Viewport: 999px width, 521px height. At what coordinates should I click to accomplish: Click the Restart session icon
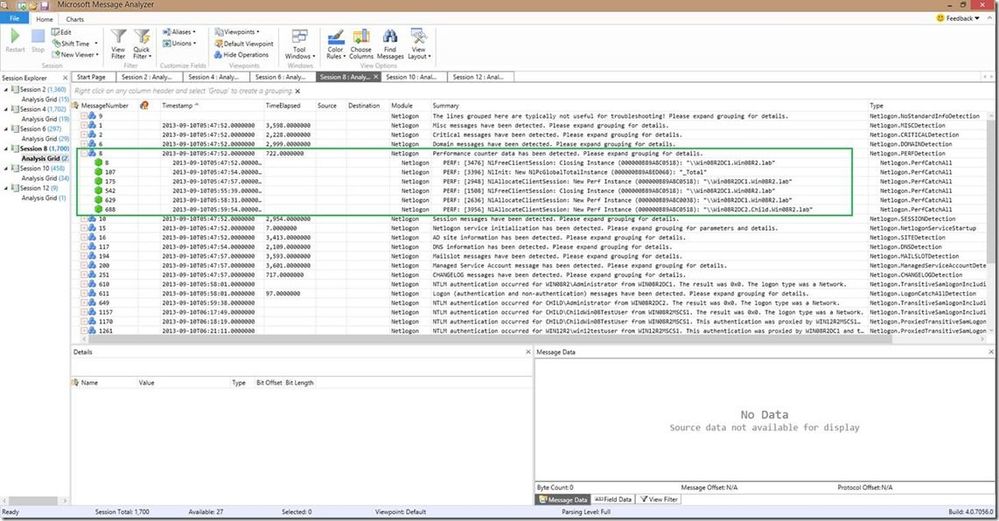click(x=15, y=36)
